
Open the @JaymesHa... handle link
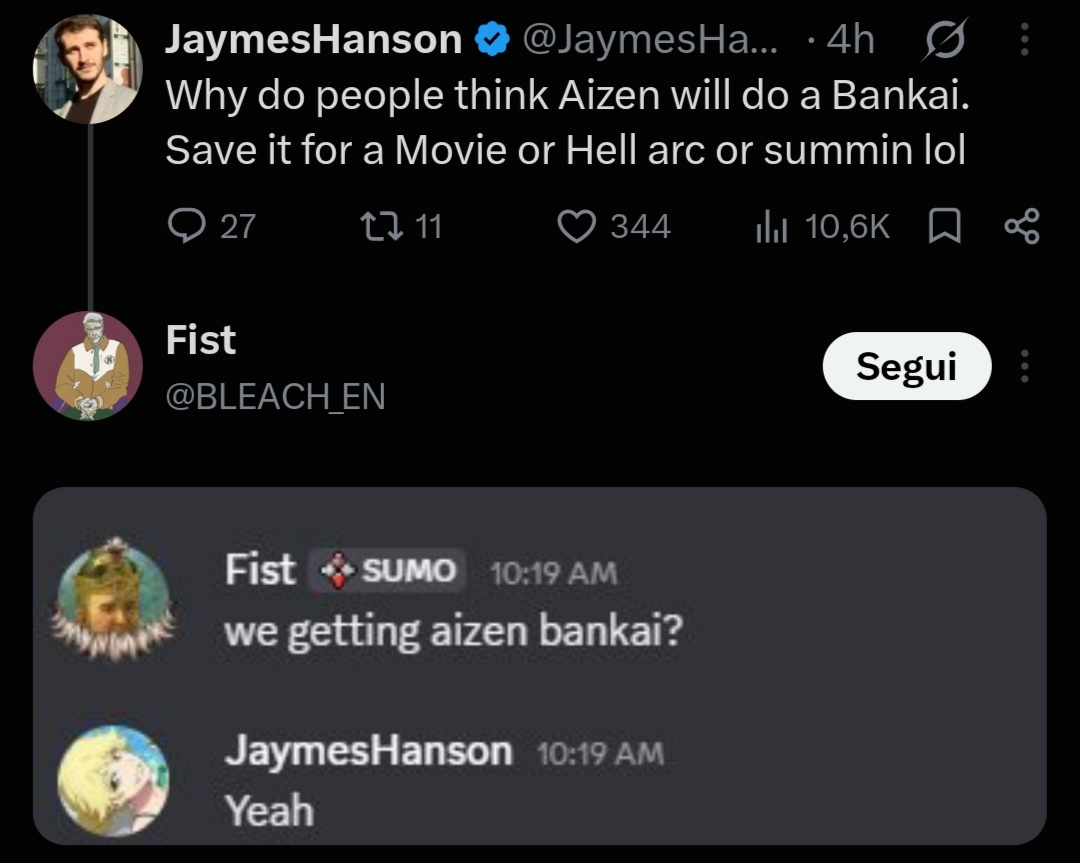click(x=650, y=40)
